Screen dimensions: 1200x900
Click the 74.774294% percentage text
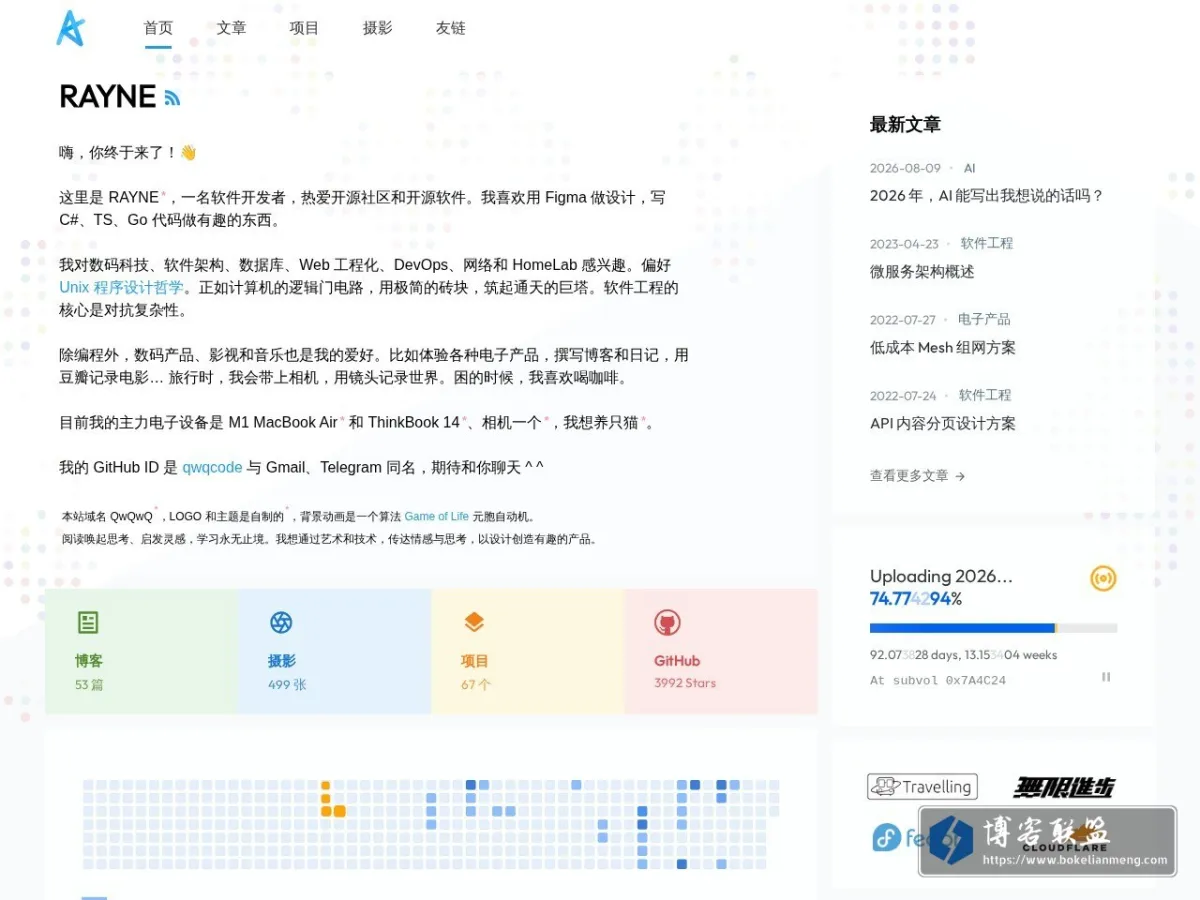pyautogui.click(x=916, y=599)
